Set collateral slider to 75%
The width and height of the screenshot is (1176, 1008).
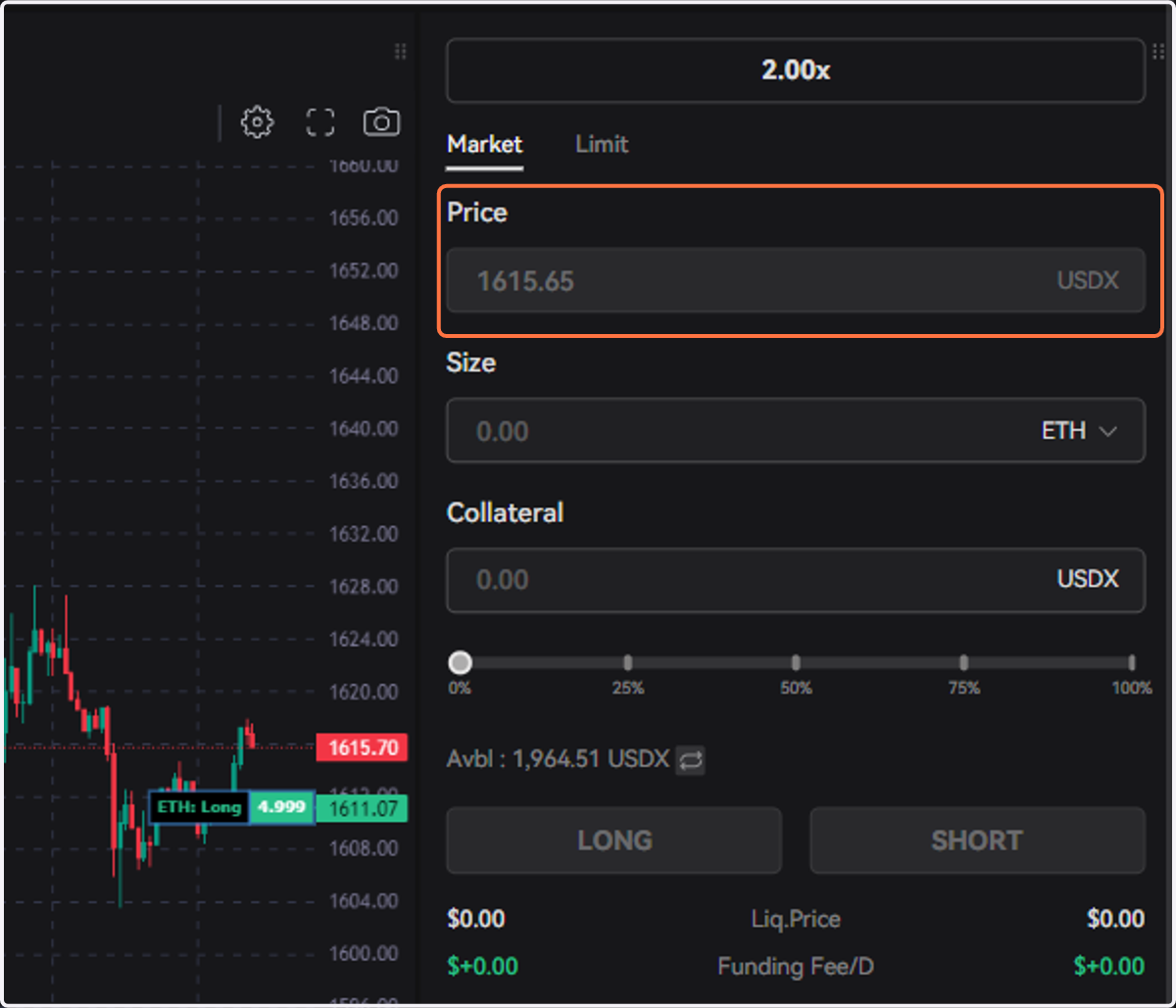coord(964,663)
